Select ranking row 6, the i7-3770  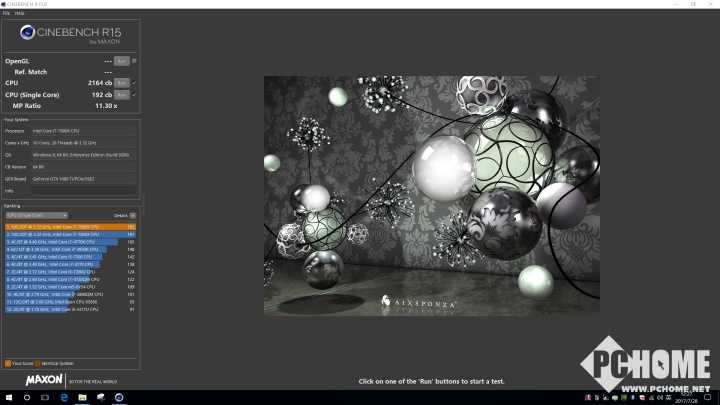click(x=71, y=264)
